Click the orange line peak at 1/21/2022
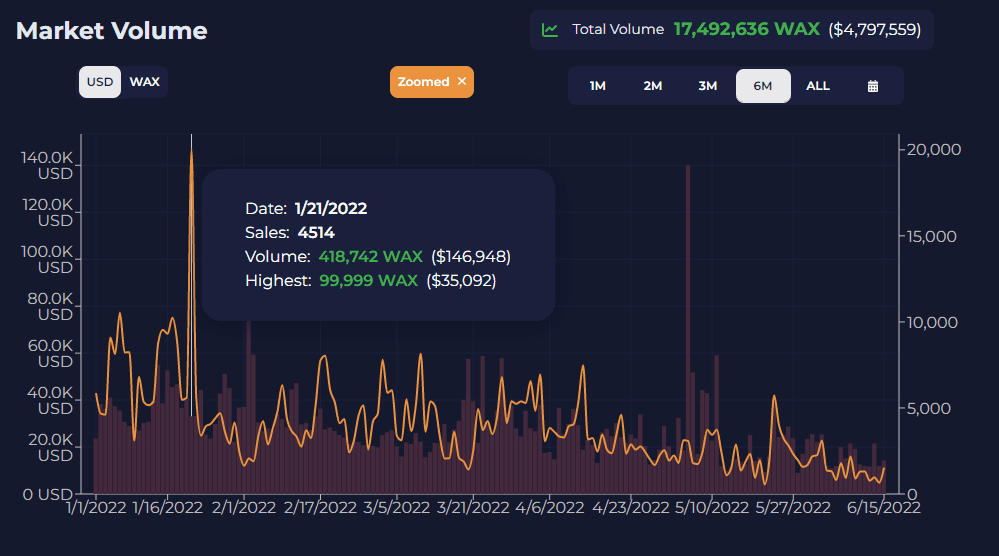 191,152
